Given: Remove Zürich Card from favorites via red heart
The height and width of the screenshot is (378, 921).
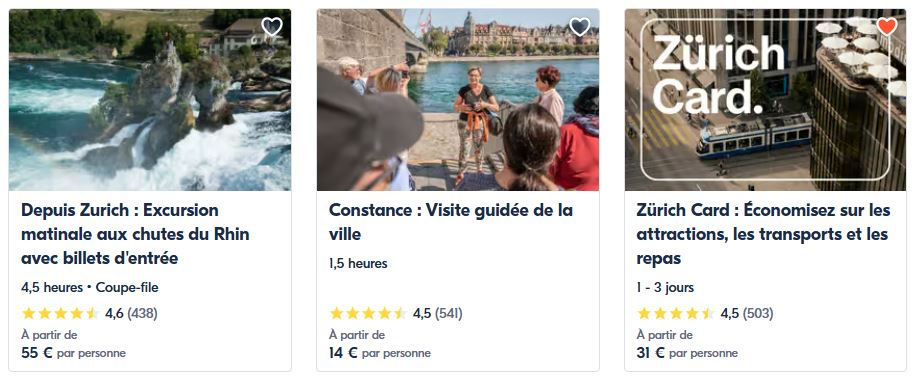Looking at the screenshot, I should [887, 26].
